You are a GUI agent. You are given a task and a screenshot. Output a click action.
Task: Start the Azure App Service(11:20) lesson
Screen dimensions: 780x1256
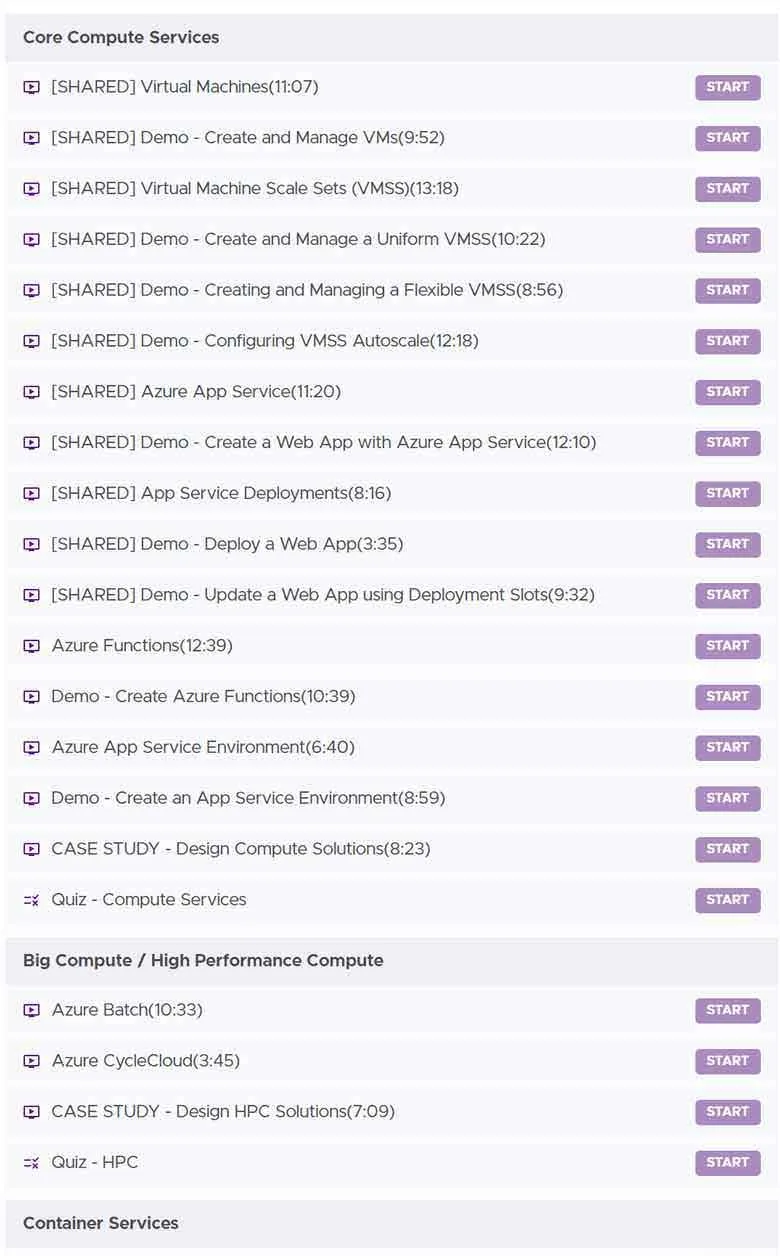pos(728,393)
